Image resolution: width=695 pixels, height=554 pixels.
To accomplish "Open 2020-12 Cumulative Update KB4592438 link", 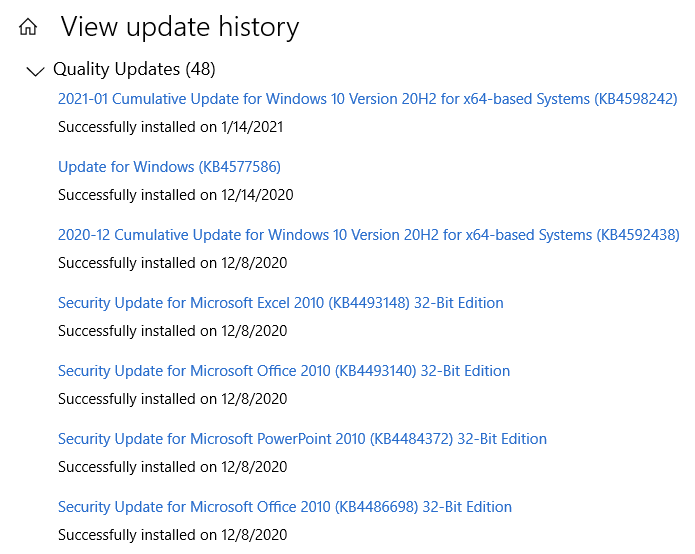I will point(368,235).
